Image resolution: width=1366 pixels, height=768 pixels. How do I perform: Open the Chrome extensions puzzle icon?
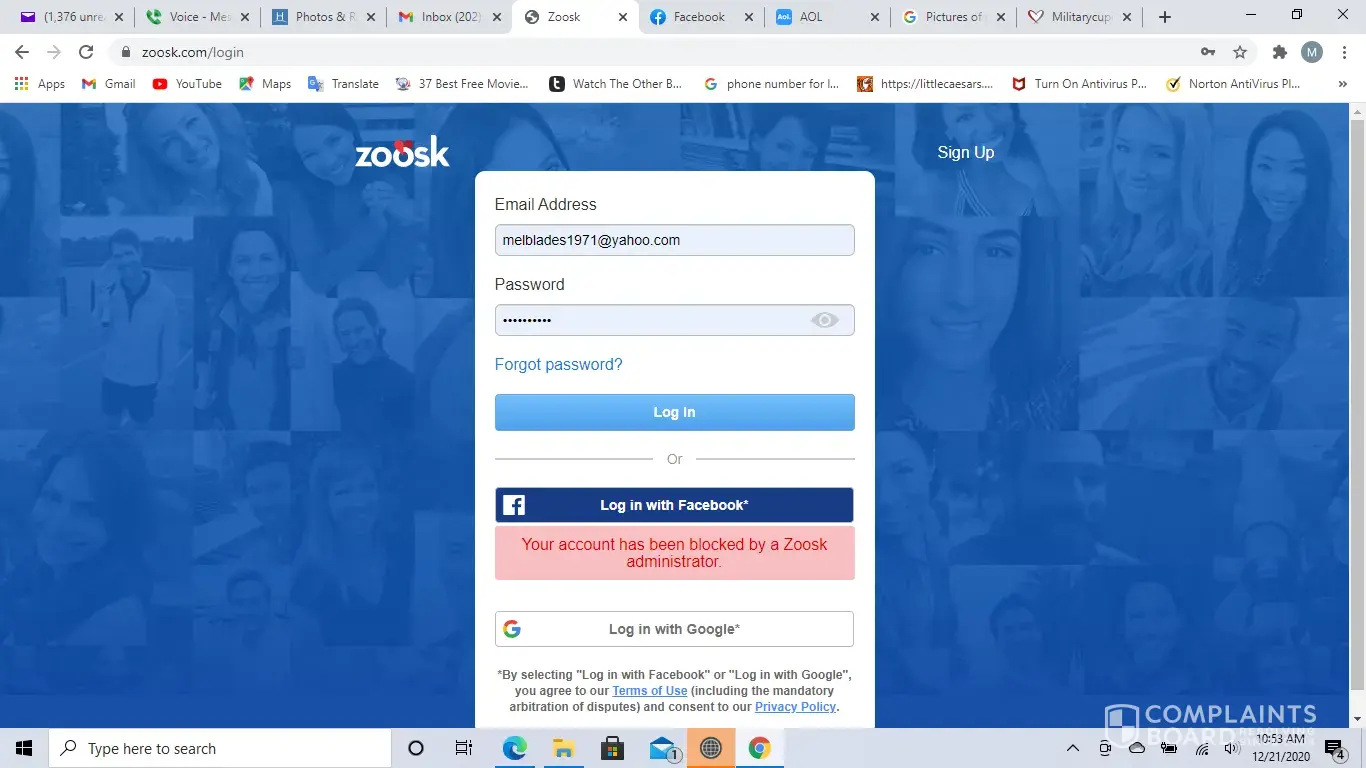pyautogui.click(x=1280, y=52)
